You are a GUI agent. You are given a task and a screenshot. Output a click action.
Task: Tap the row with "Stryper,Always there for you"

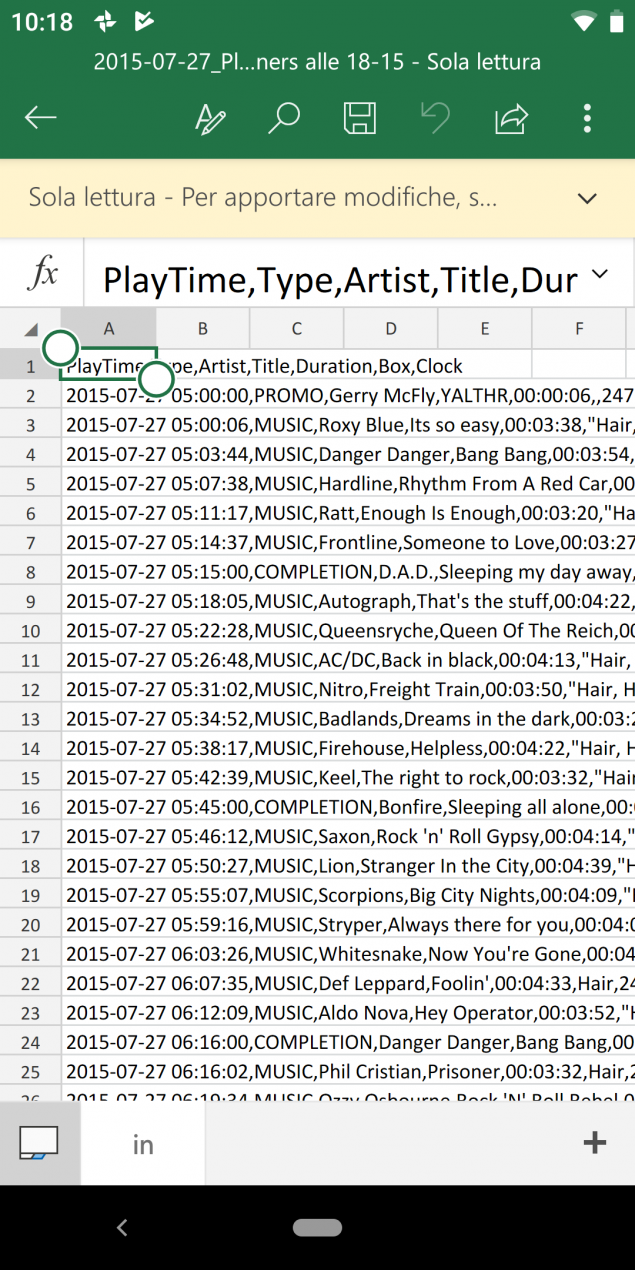pyautogui.click(x=348, y=924)
